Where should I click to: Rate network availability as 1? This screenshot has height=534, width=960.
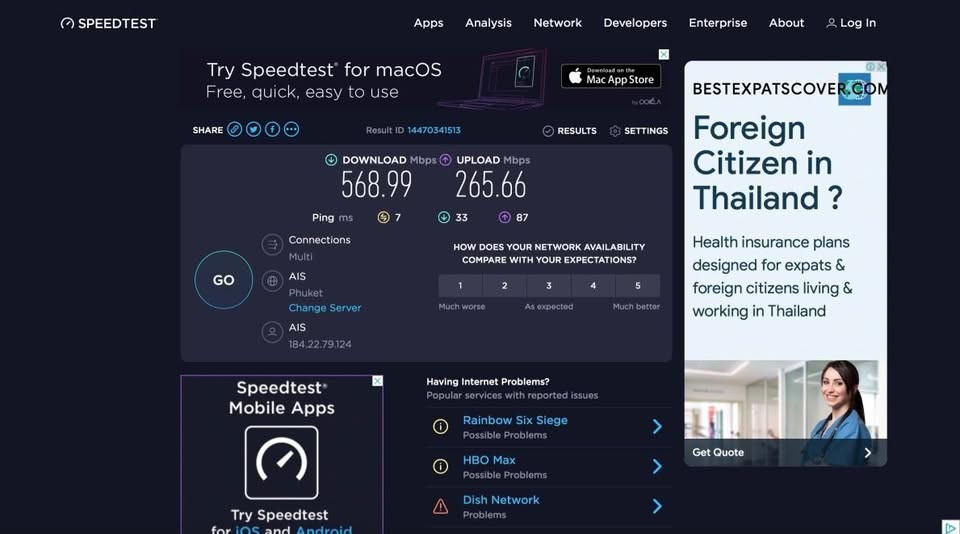coord(460,286)
